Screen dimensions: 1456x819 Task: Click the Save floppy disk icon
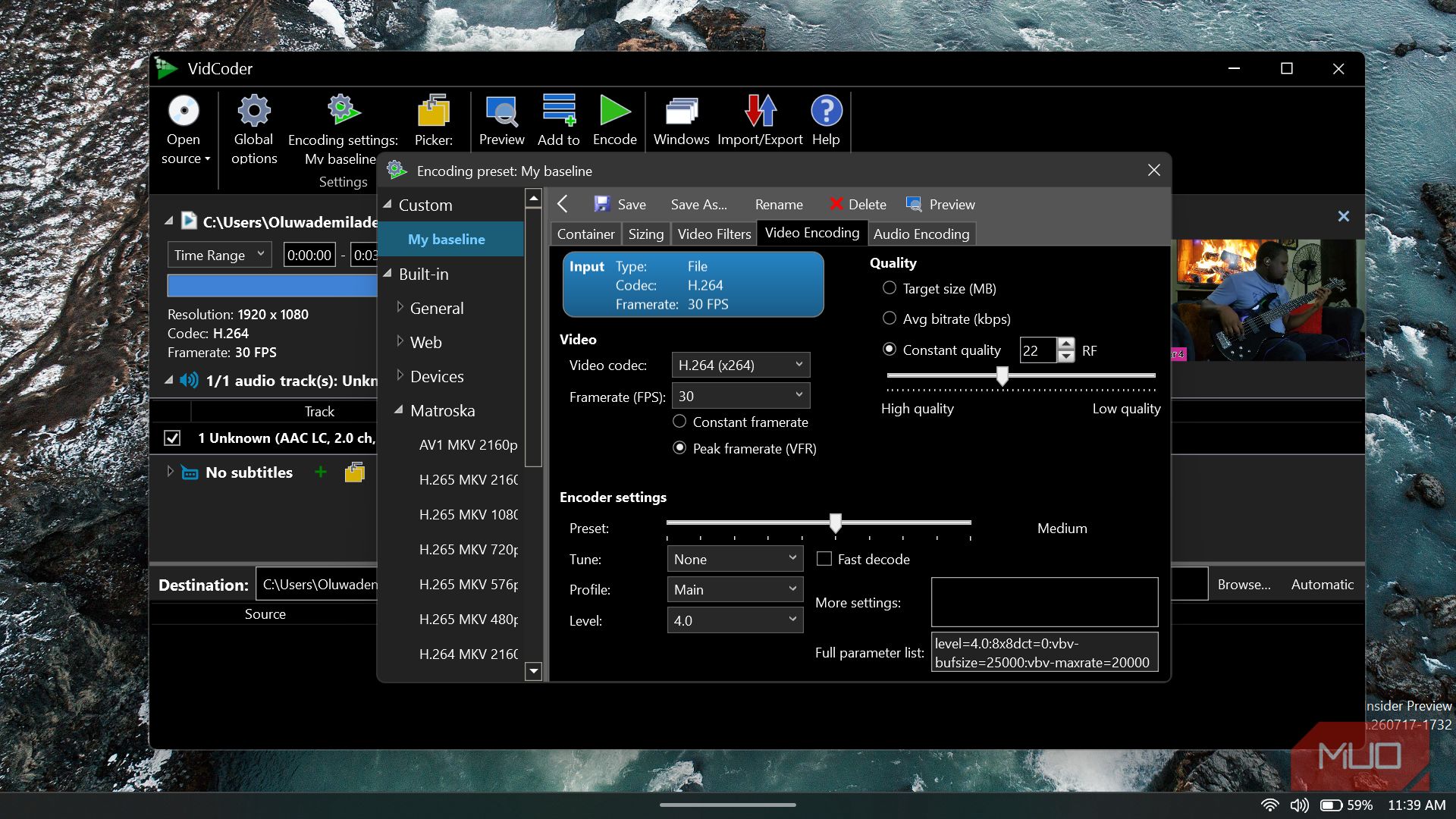point(602,204)
